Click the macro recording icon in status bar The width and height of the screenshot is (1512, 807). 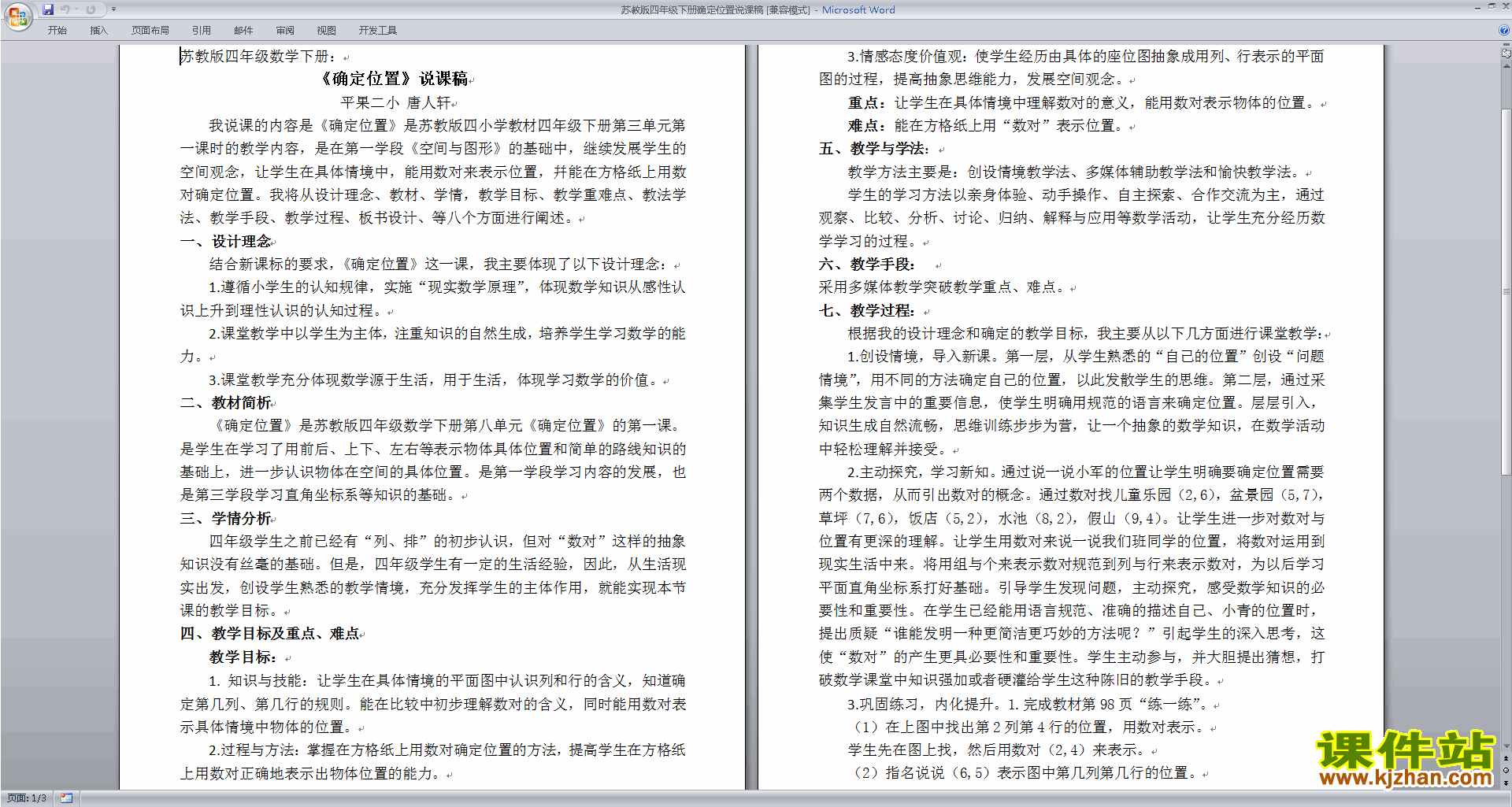pos(66,798)
